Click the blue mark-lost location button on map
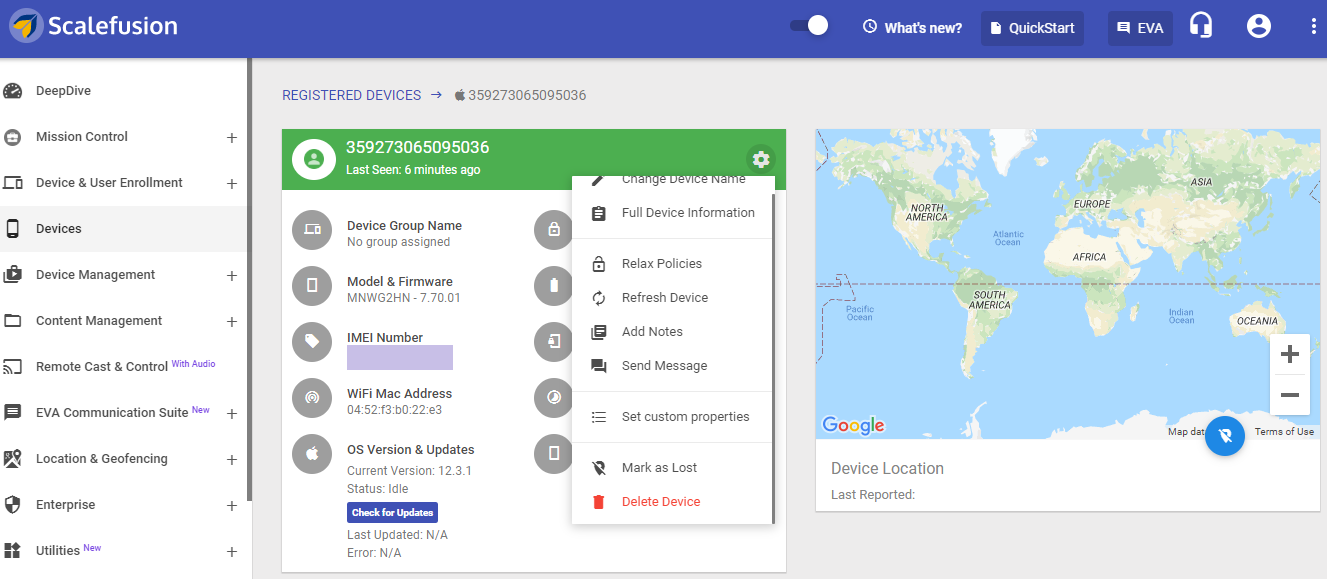The height and width of the screenshot is (579, 1327). 1225,436
